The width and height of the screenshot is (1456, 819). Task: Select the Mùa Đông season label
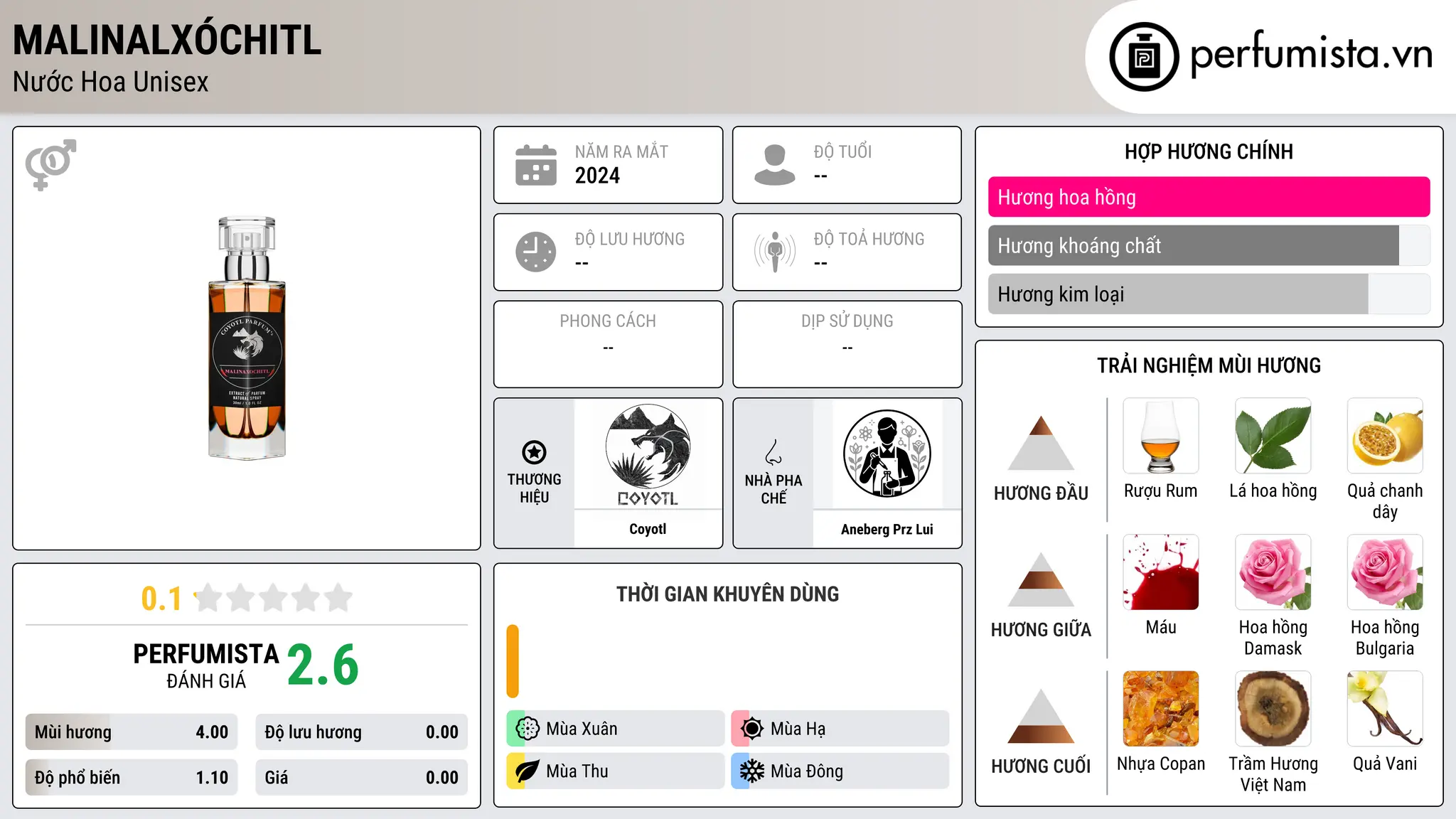point(807,771)
